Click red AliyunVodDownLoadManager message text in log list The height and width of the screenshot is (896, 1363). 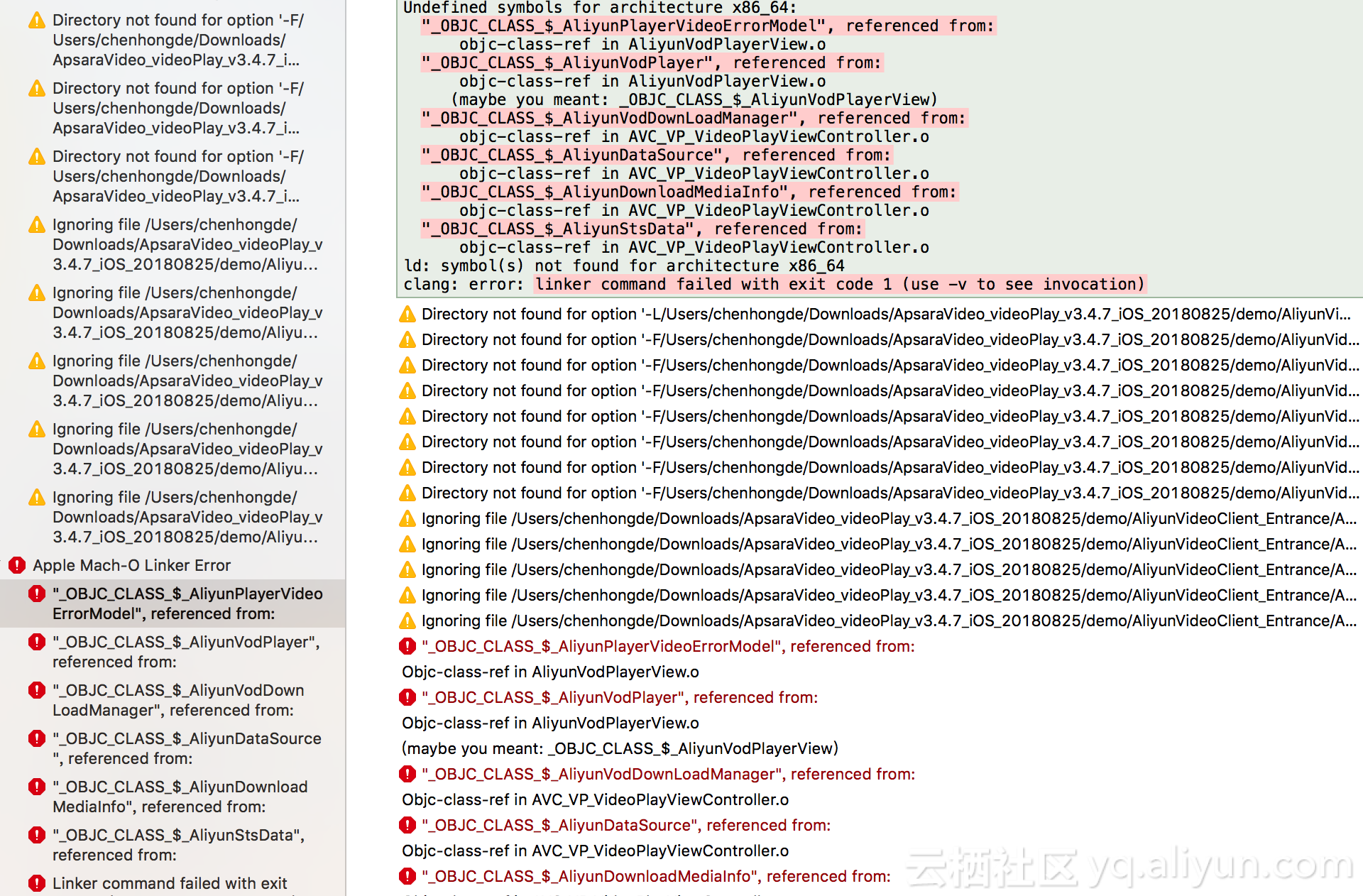[x=668, y=774]
